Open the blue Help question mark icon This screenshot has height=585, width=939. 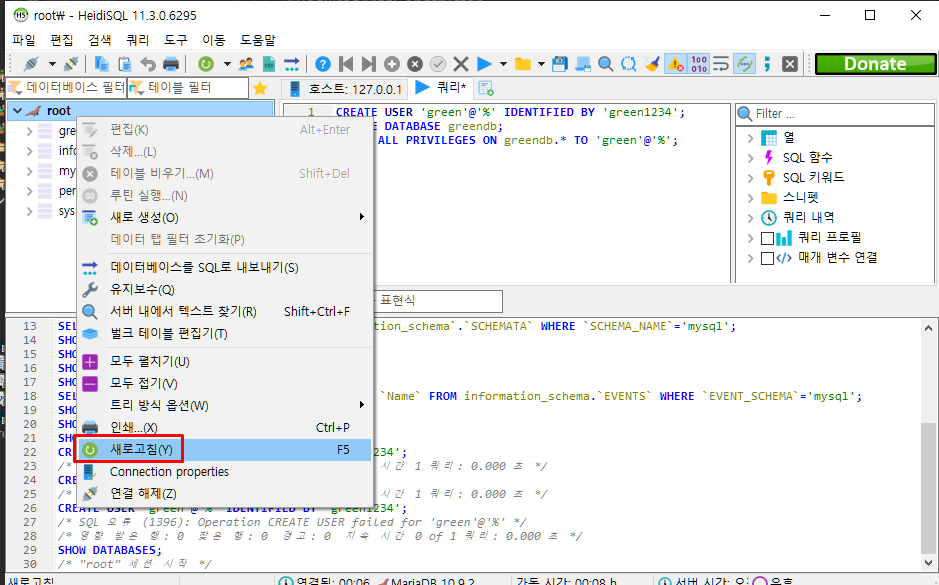(323, 63)
